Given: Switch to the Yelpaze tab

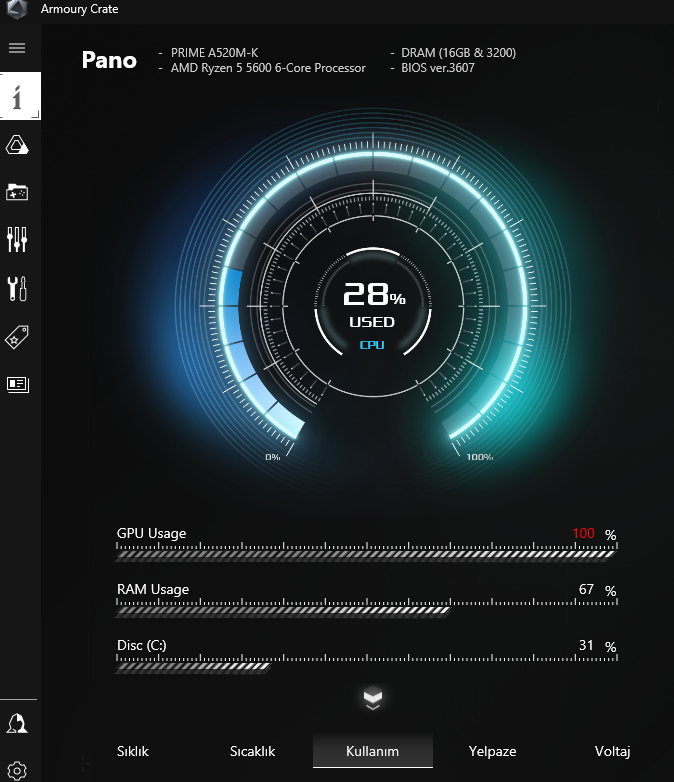Looking at the screenshot, I should click(492, 751).
